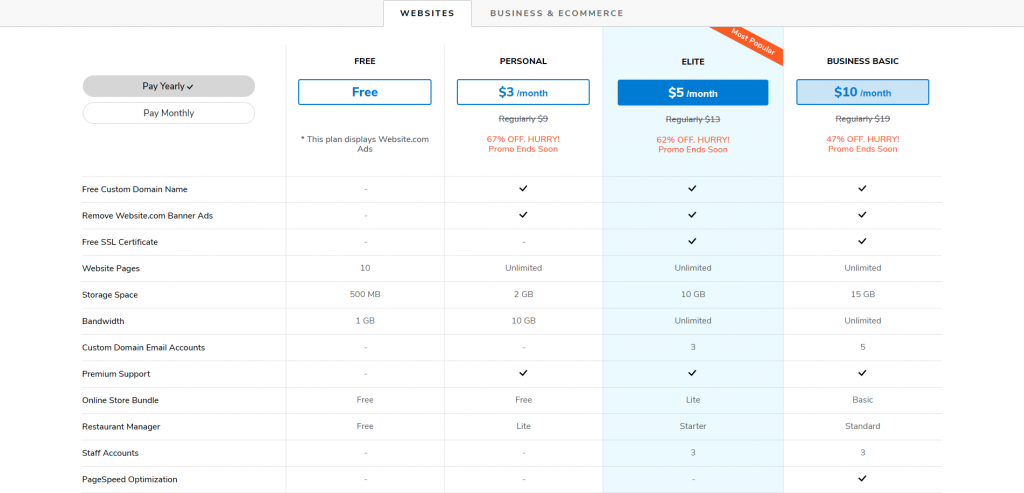The height and width of the screenshot is (493, 1024).
Task: Click the Storage Space row label
Action: tap(110, 294)
